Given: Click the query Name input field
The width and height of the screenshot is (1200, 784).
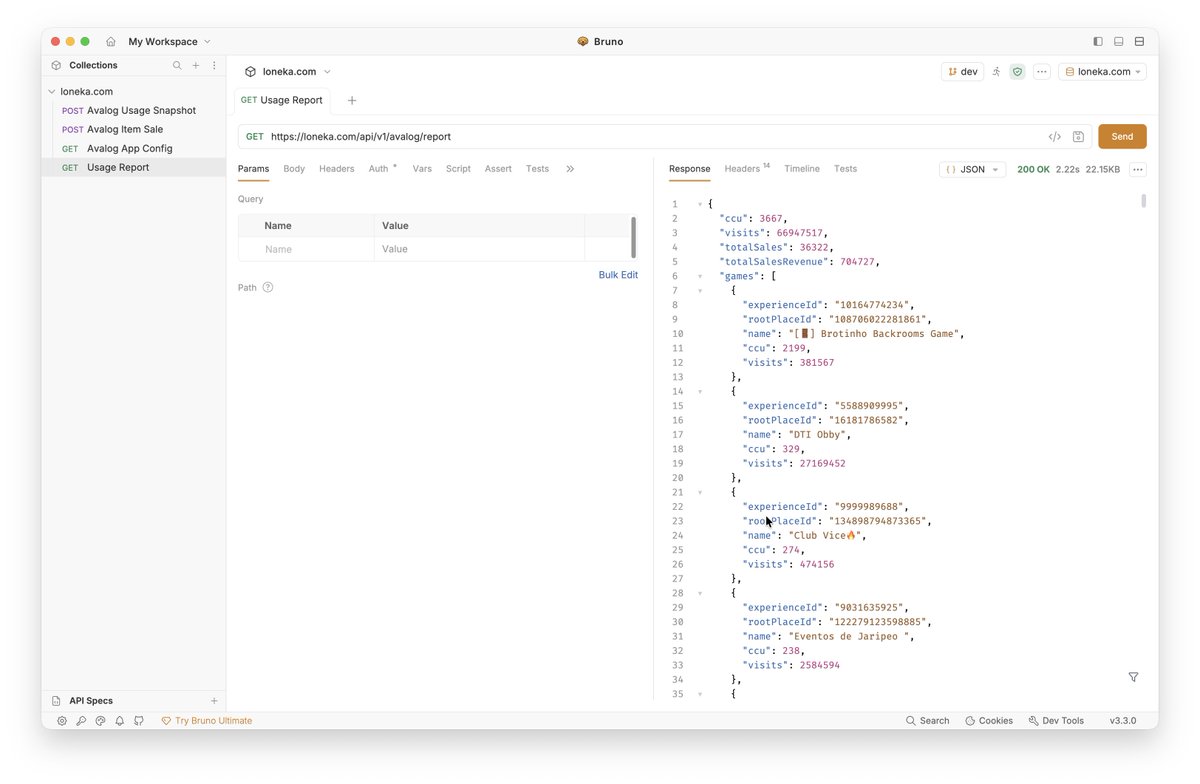Looking at the screenshot, I should pos(306,249).
